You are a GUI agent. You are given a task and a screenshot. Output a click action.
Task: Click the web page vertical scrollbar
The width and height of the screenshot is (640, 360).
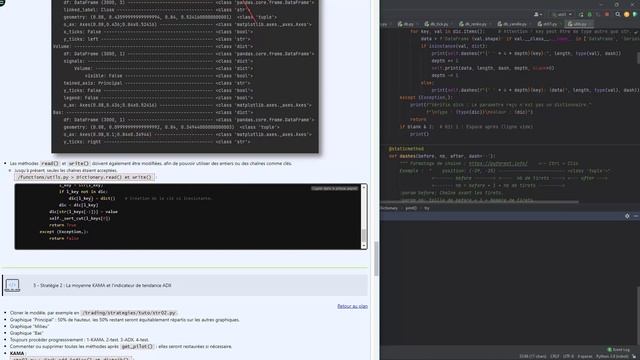click(376, 258)
